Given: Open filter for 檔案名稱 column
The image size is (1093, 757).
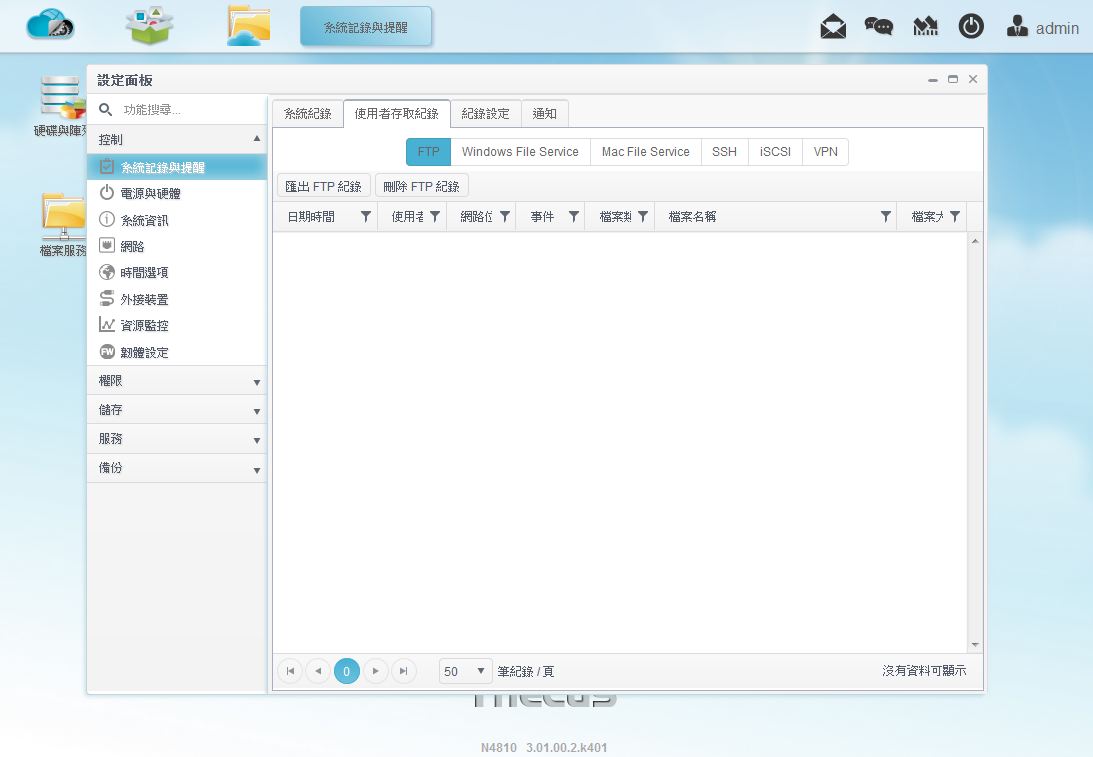Looking at the screenshot, I should [885, 217].
